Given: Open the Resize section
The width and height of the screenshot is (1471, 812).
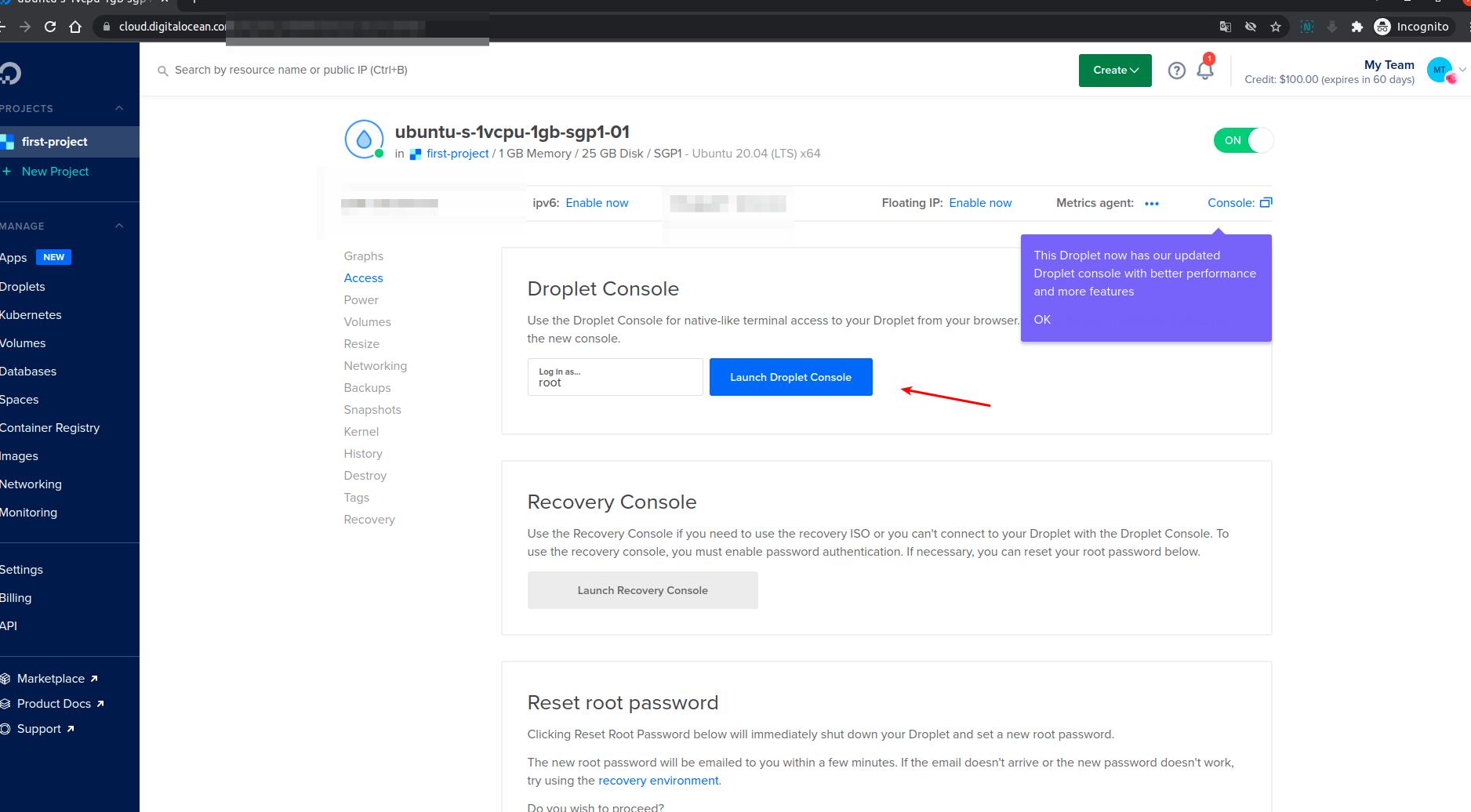Looking at the screenshot, I should coord(361,344).
